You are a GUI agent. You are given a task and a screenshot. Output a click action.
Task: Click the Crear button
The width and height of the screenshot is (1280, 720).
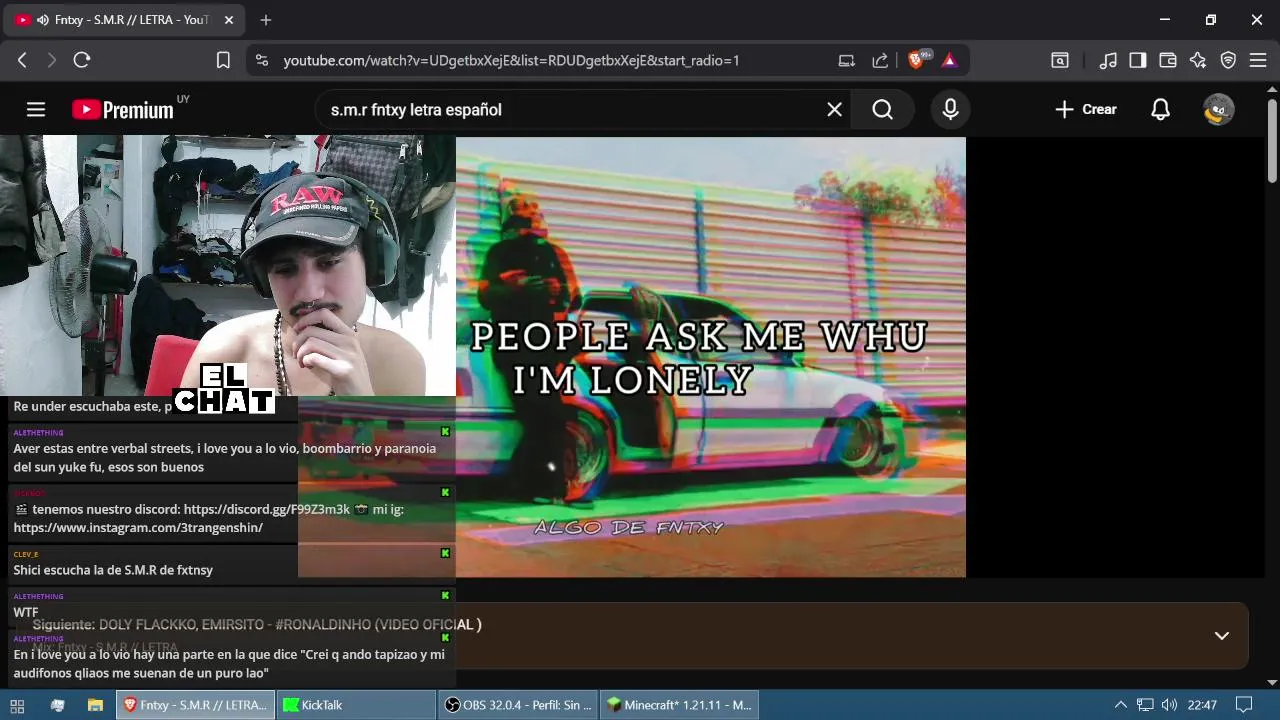point(1086,110)
